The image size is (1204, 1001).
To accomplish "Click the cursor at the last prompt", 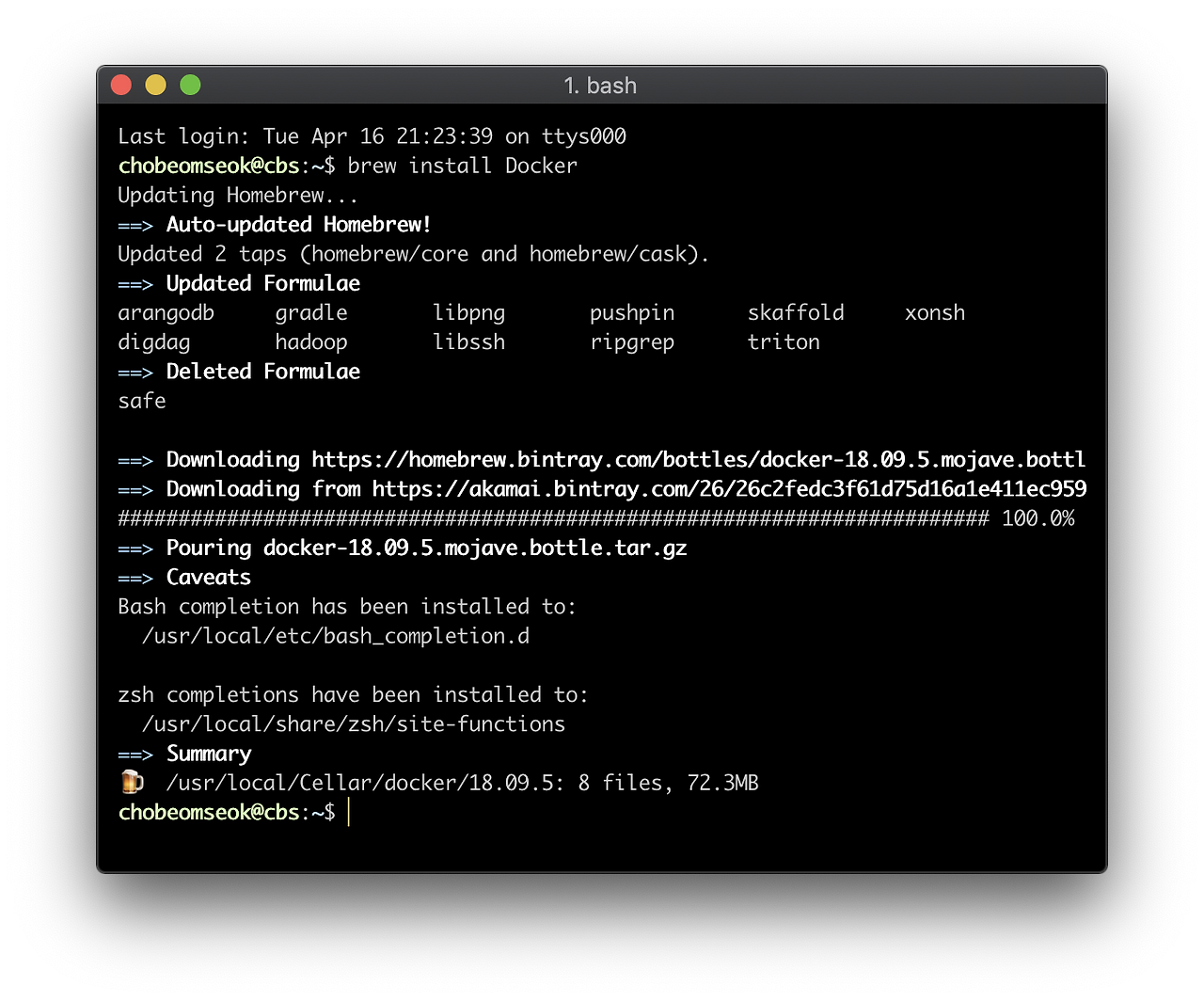I will [x=348, y=812].
